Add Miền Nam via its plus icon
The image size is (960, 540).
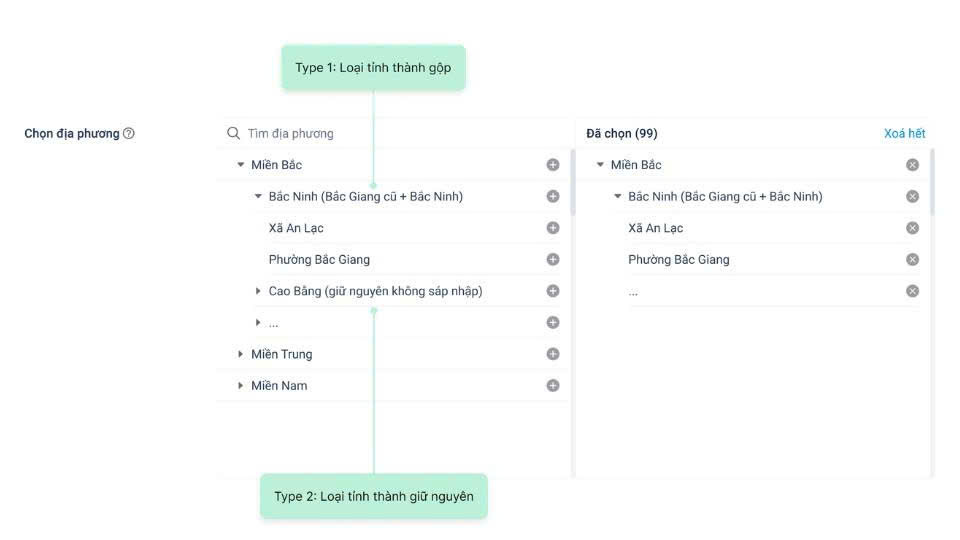553,386
